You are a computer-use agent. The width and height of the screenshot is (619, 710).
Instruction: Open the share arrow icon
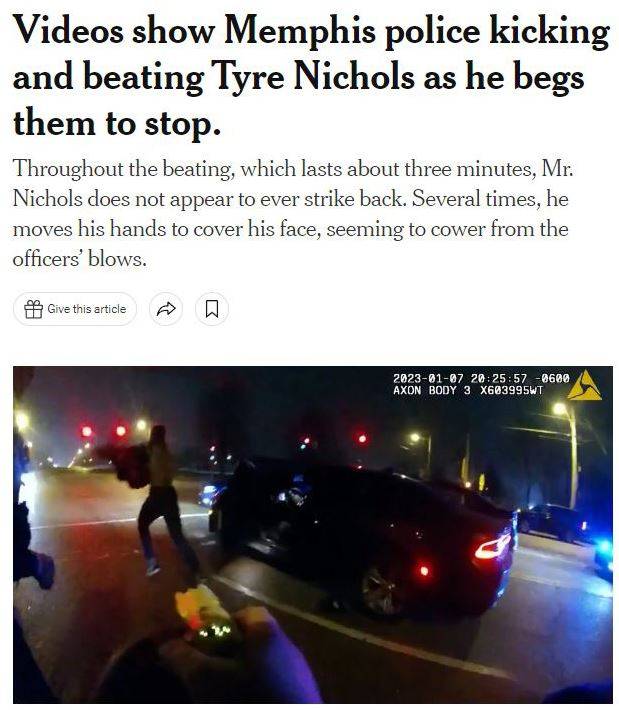click(x=166, y=309)
